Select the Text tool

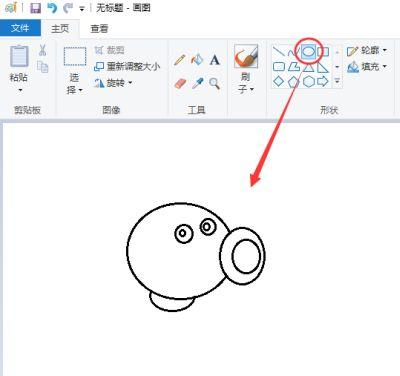215,60
